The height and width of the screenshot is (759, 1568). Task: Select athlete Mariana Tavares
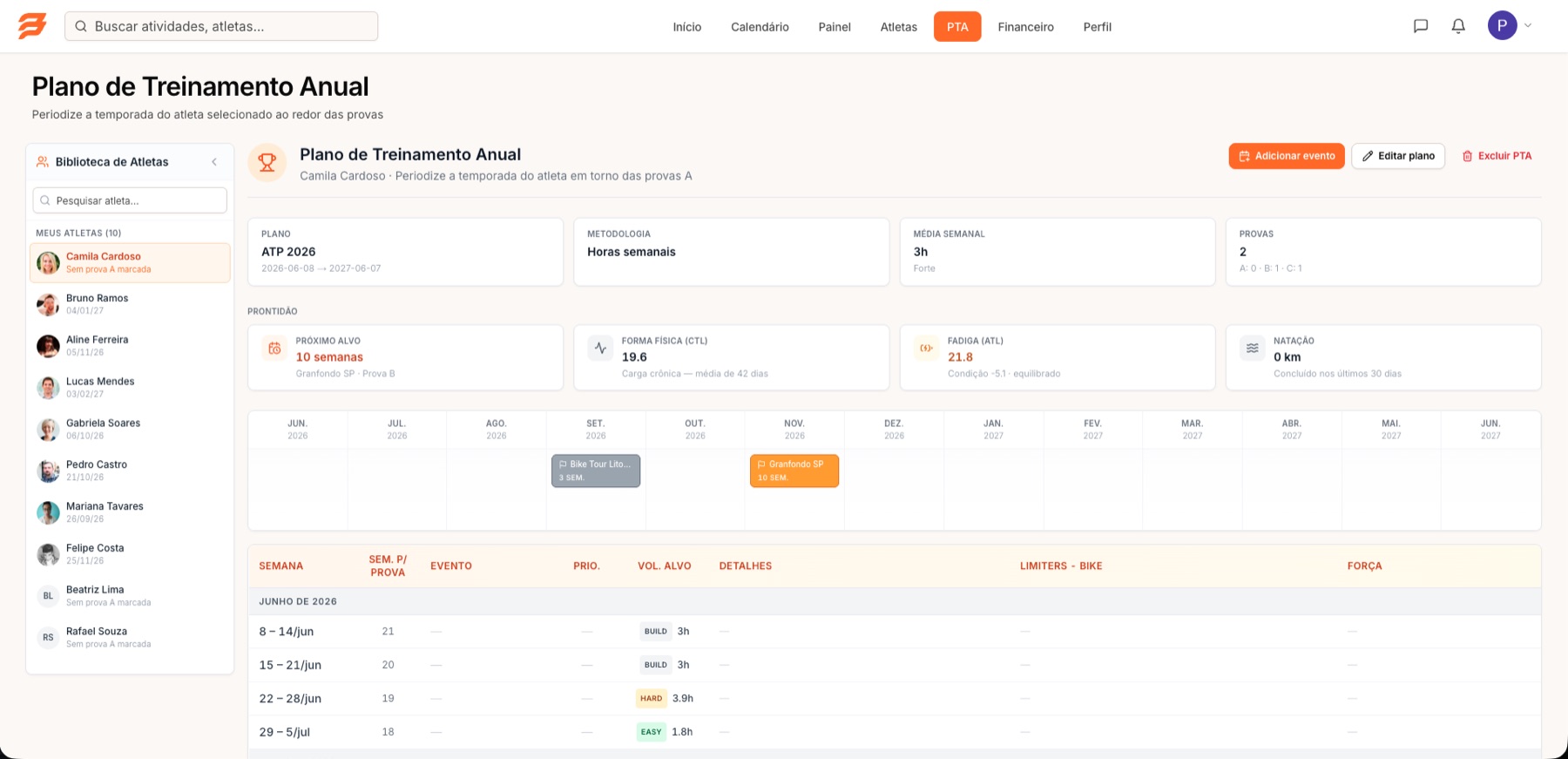pos(130,512)
